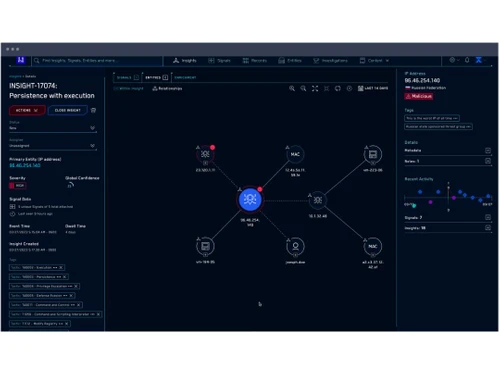Select the Relationships view option
The height and width of the screenshot is (375, 500).
(167, 89)
